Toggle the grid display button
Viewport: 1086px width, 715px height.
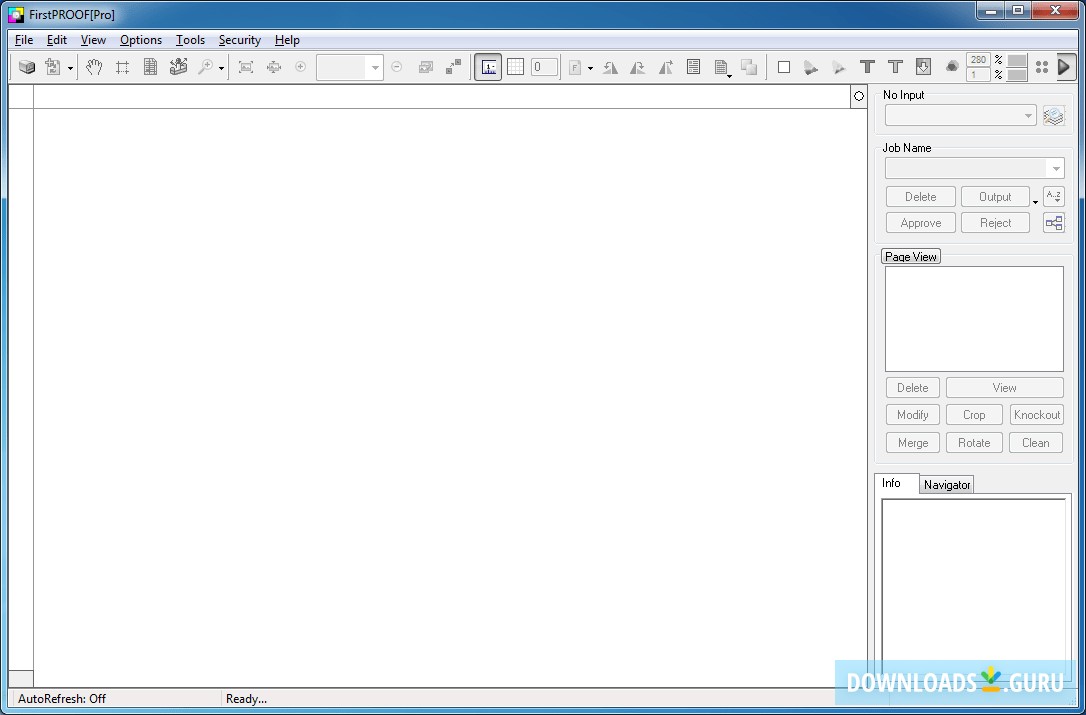pyautogui.click(x=515, y=67)
